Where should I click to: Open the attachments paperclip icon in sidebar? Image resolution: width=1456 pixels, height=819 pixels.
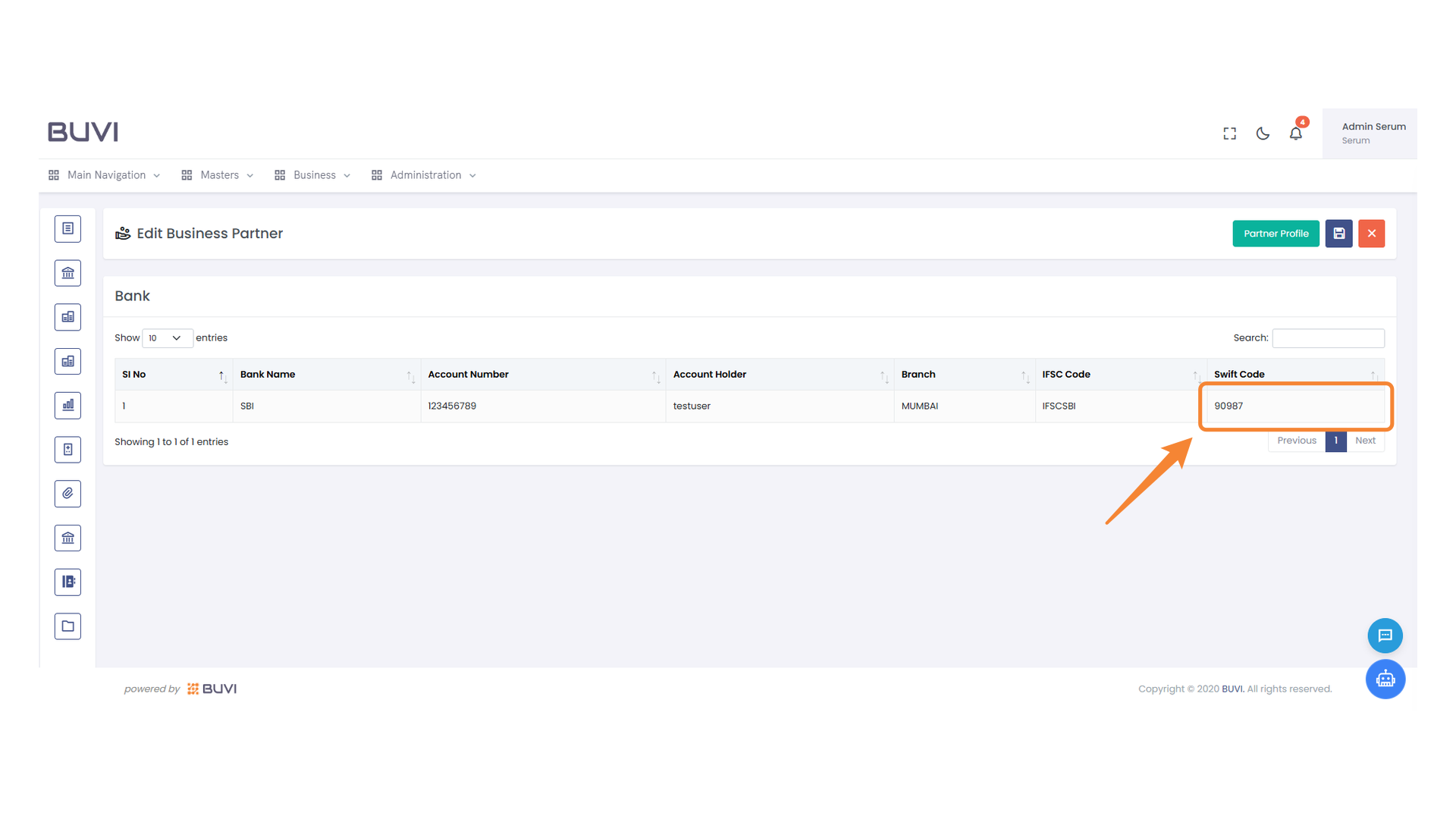(67, 494)
